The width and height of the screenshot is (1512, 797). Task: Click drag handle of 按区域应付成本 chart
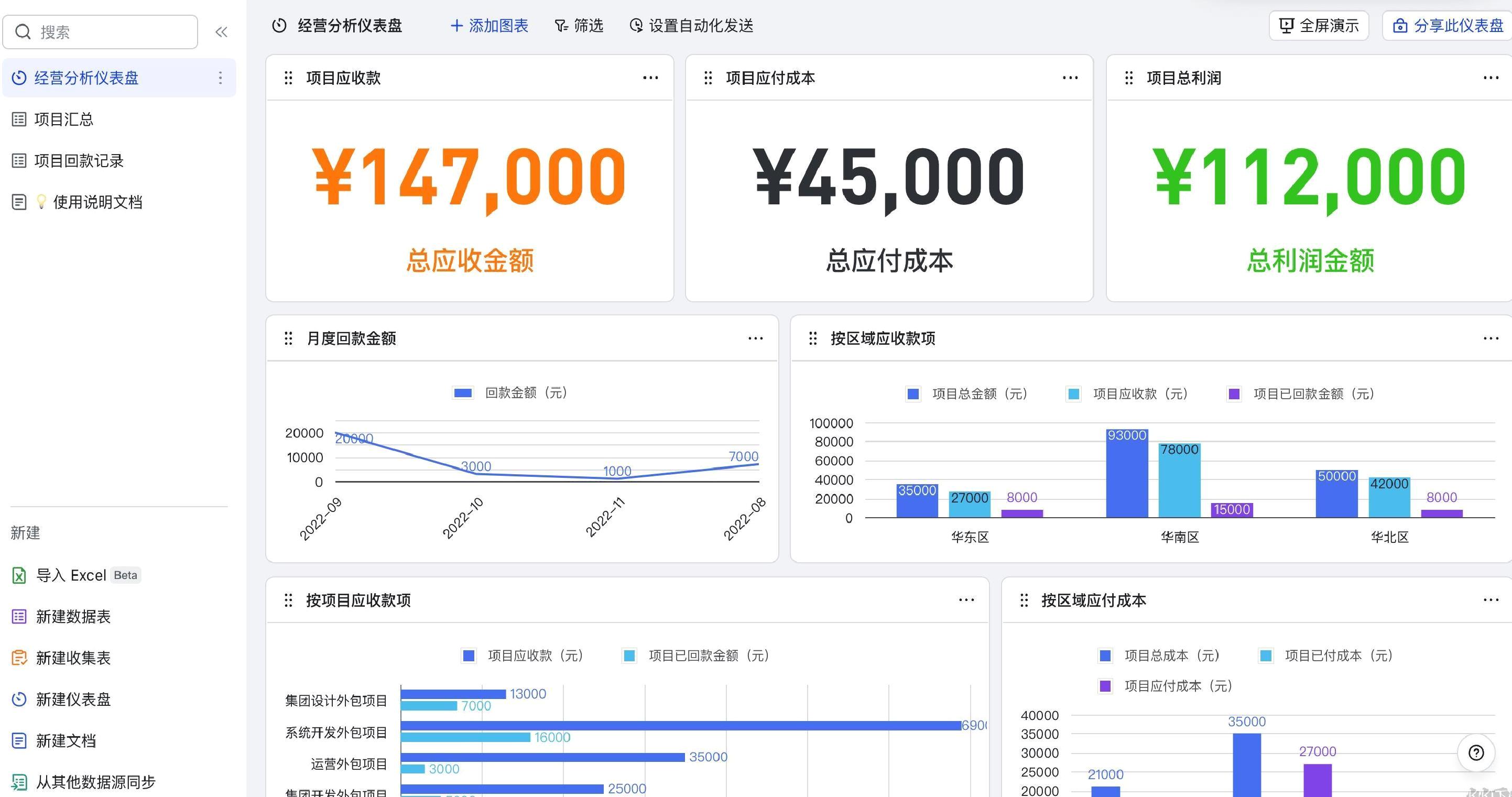(x=1024, y=600)
